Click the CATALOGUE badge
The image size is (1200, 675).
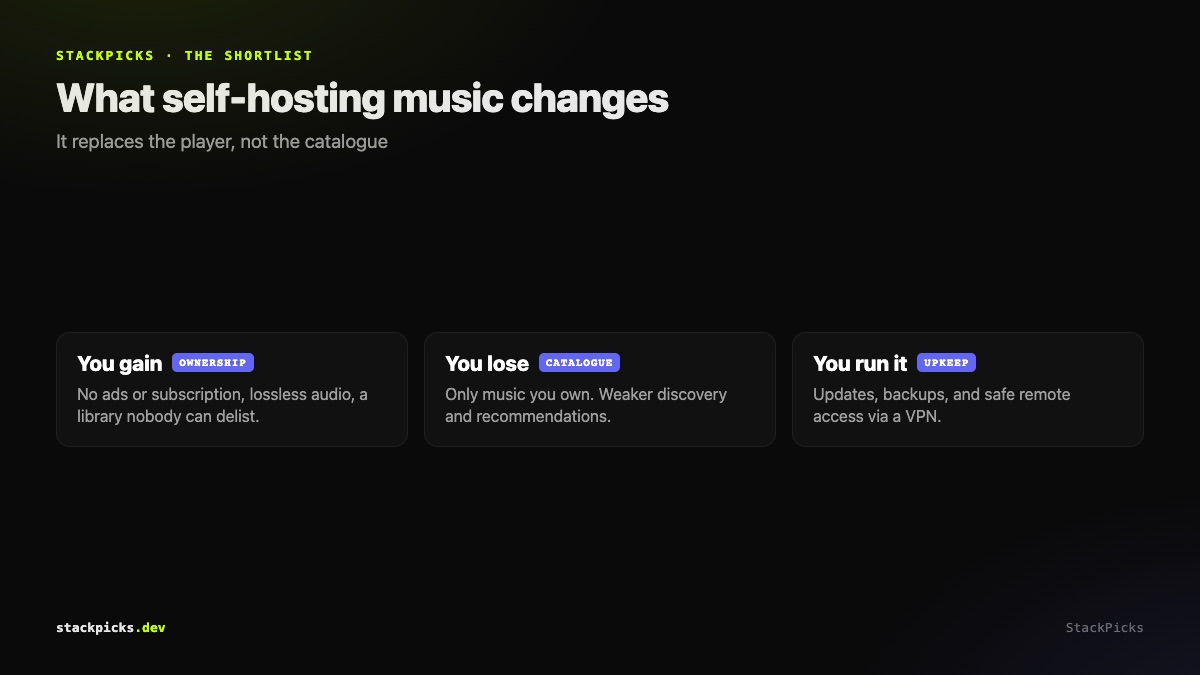click(x=579, y=363)
